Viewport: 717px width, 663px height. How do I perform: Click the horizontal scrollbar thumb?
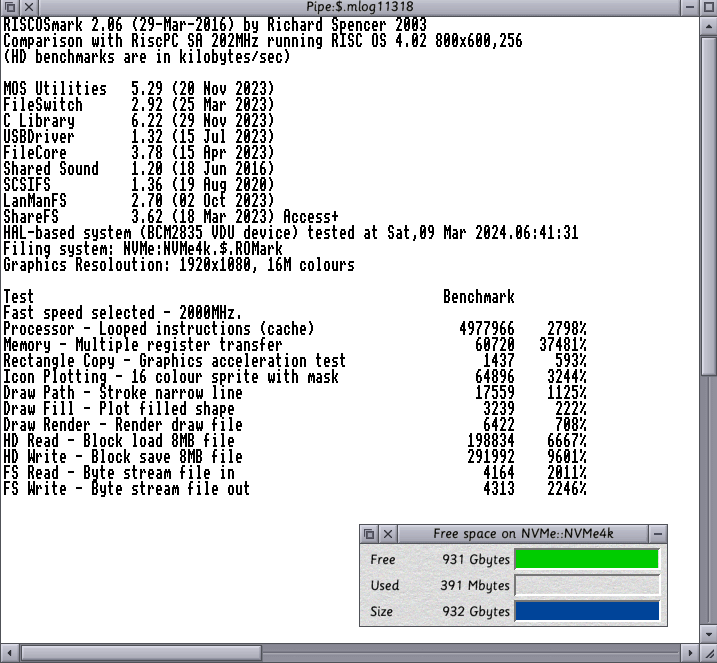141,653
